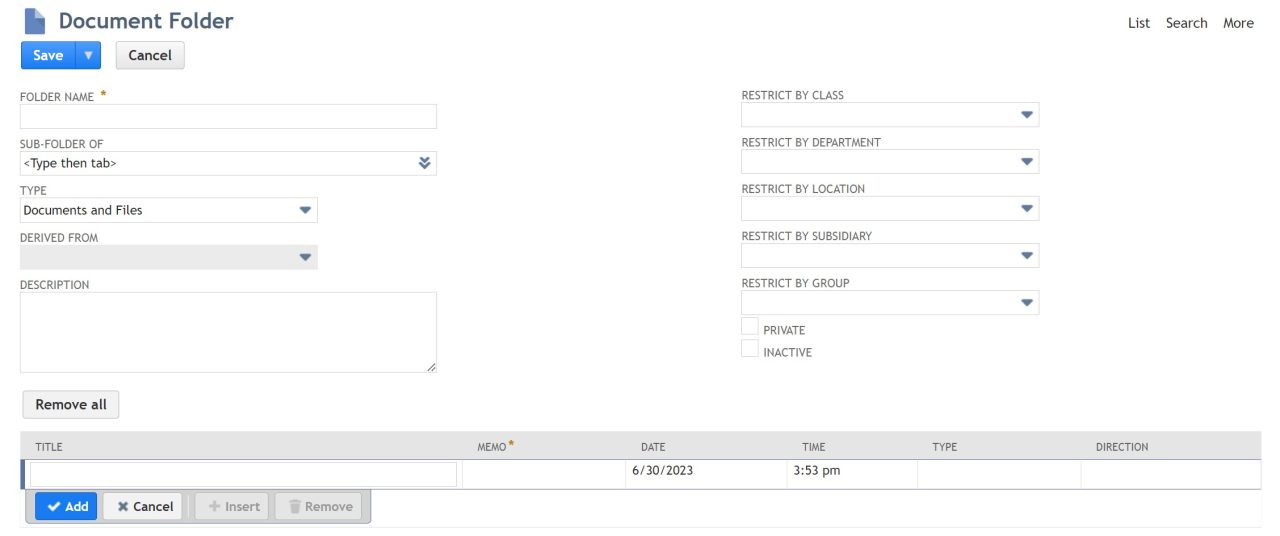The width and height of the screenshot is (1280, 536).
Task: Focus the Title input in the table row
Action: [243, 474]
